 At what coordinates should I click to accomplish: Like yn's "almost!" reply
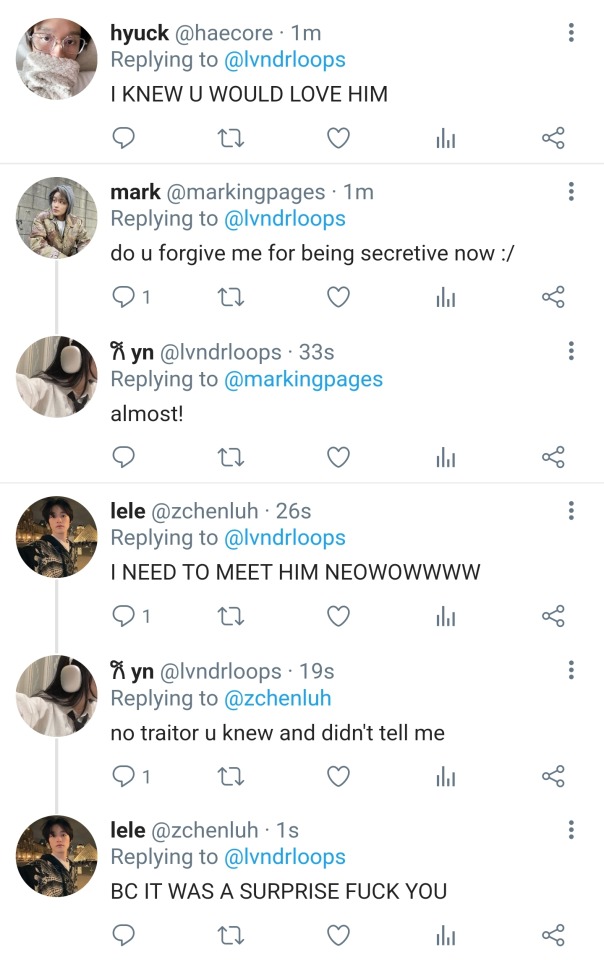[339, 457]
